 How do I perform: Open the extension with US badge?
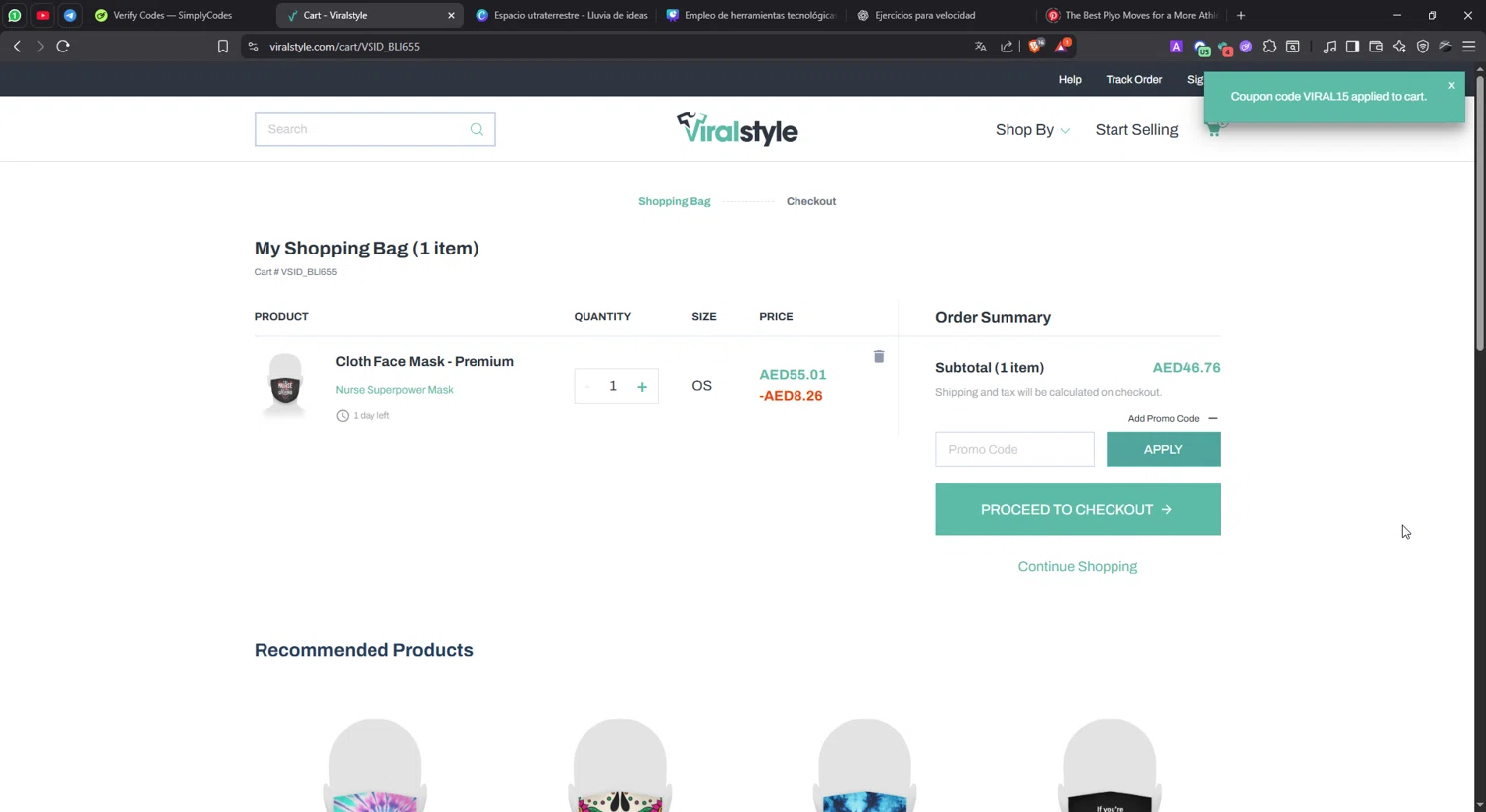pos(1201,48)
